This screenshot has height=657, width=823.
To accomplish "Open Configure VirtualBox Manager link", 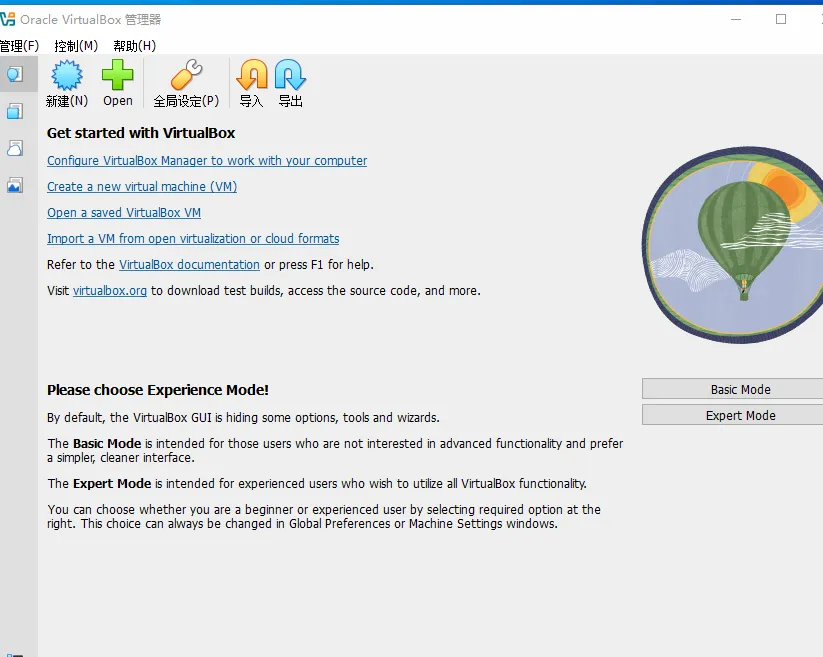I will [x=207, y=161].
